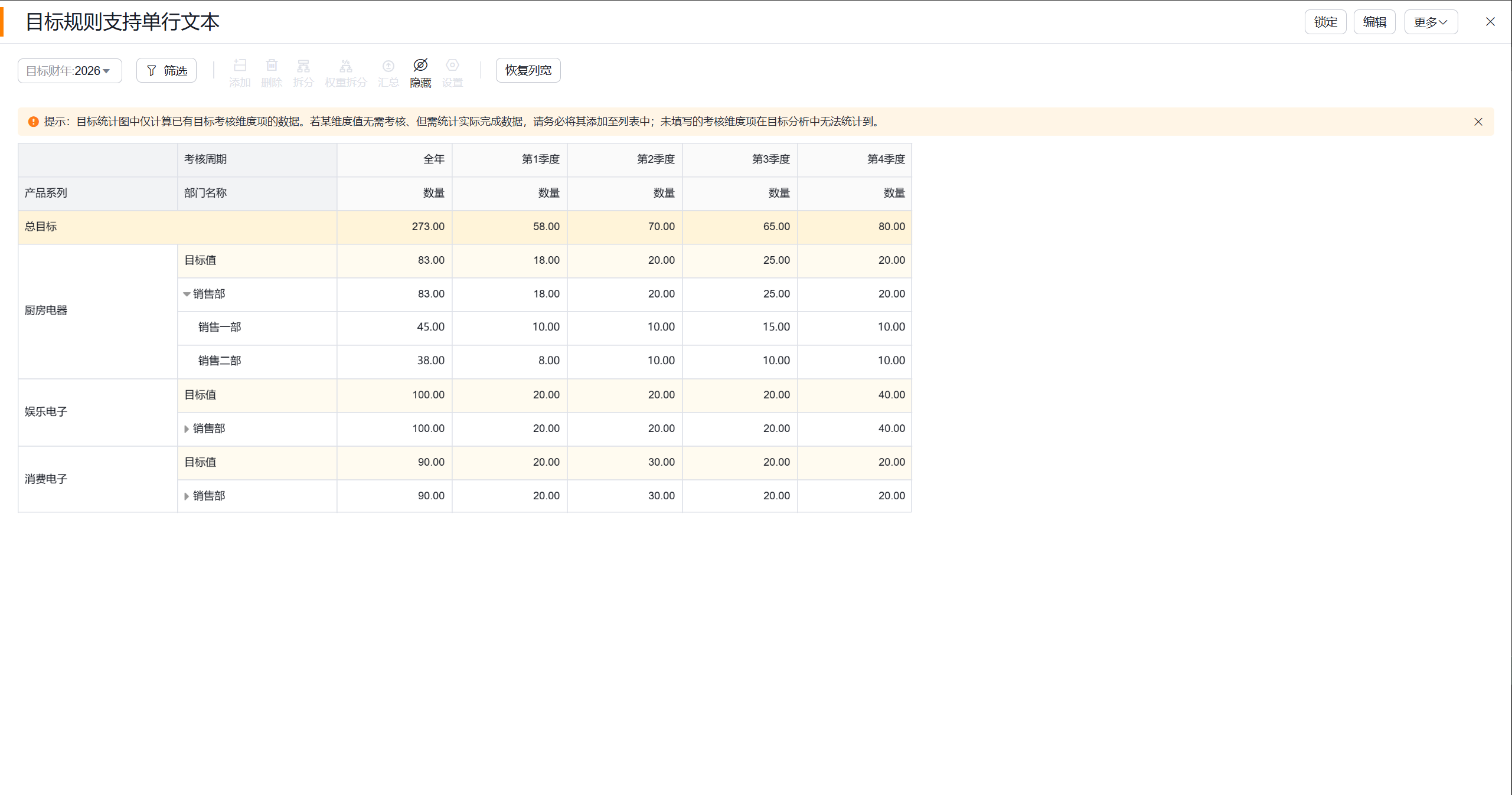Open the 筛选 filter button
Screen dimensions: 1512x795
[x=166, y=71]
